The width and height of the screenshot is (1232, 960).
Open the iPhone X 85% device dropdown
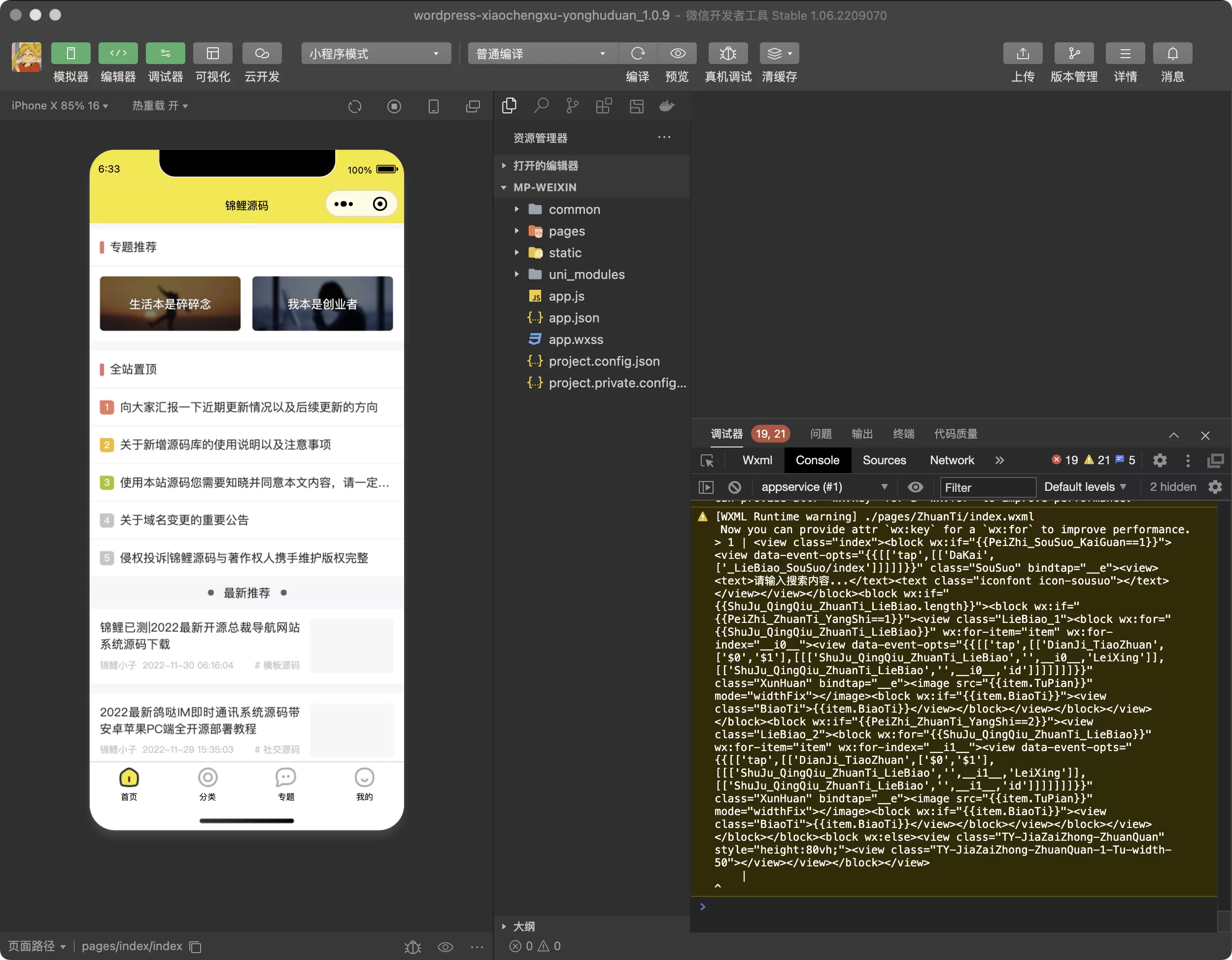click(x=60, y=105)
